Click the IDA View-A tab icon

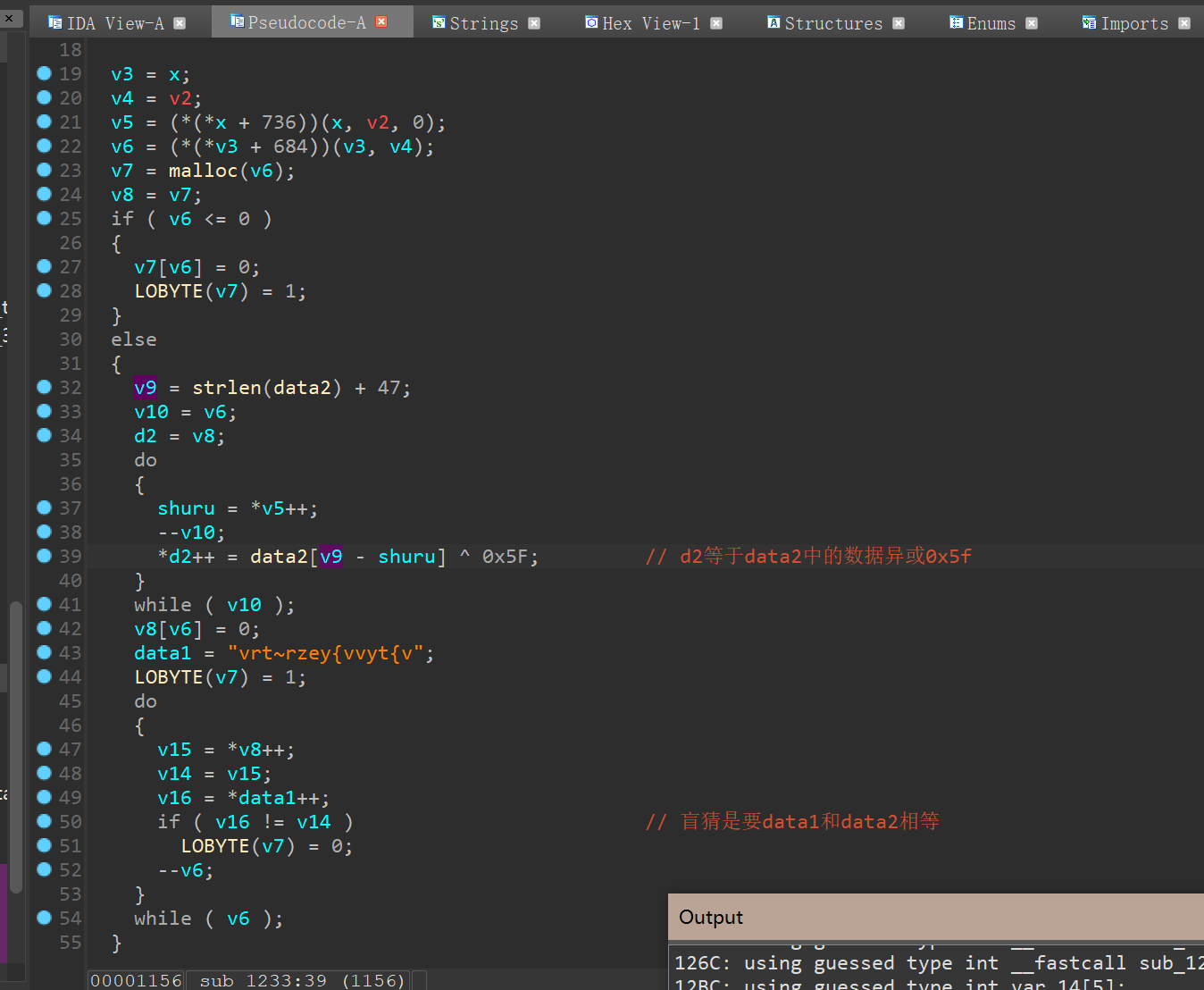pyautogui.click(x=55, y=22)
